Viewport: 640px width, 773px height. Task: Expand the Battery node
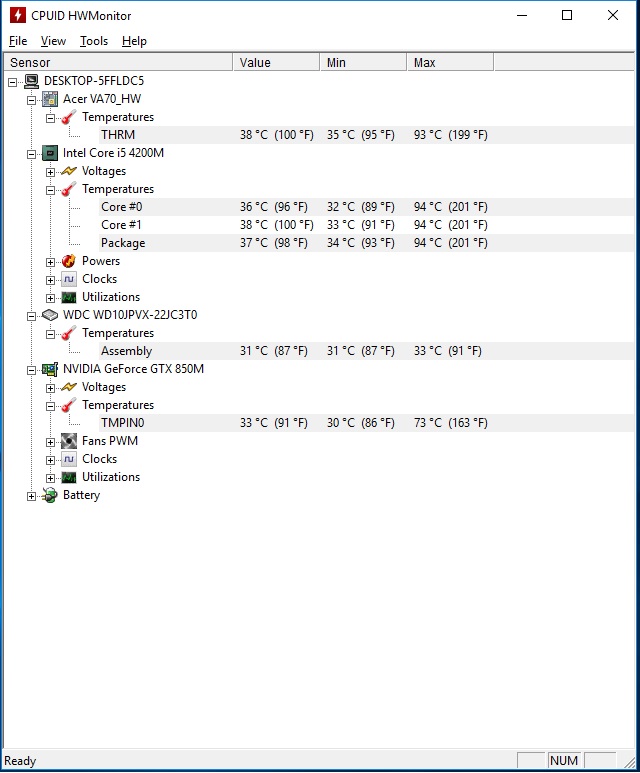(x=32, y=496)
